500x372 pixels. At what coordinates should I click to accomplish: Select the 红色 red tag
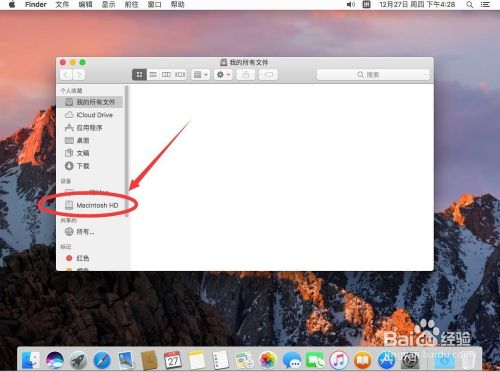[x=90, y=258]
